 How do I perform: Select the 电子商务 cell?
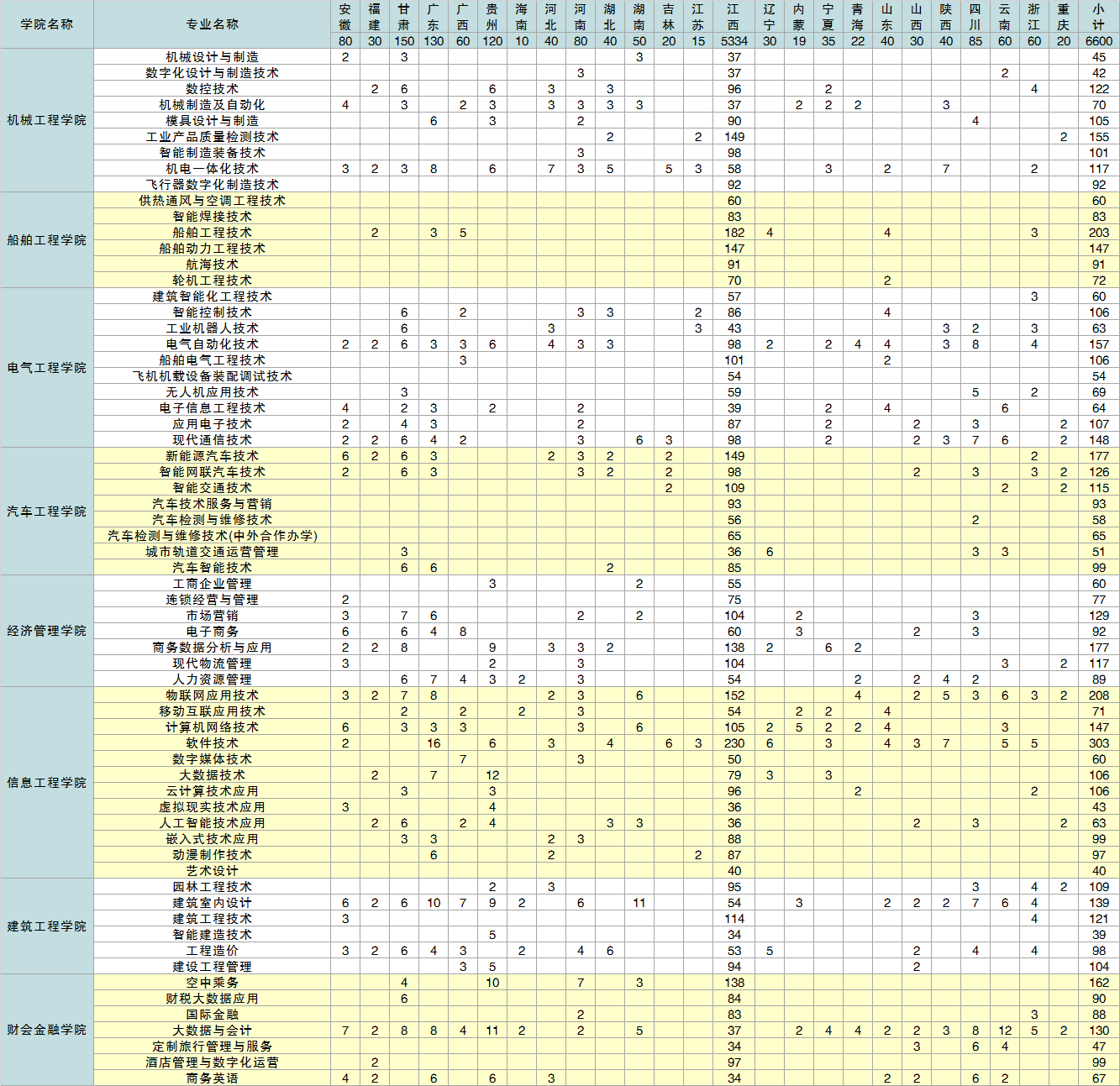[x=213, y=632]
